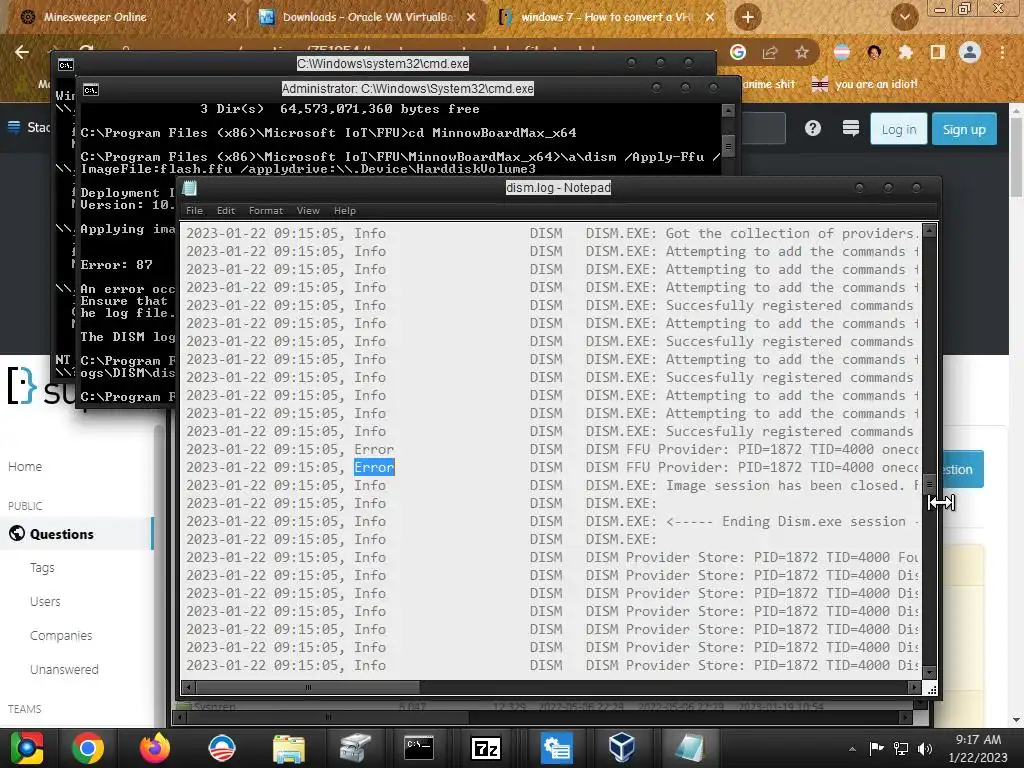Open the Chrome taskbar icon

88,748
